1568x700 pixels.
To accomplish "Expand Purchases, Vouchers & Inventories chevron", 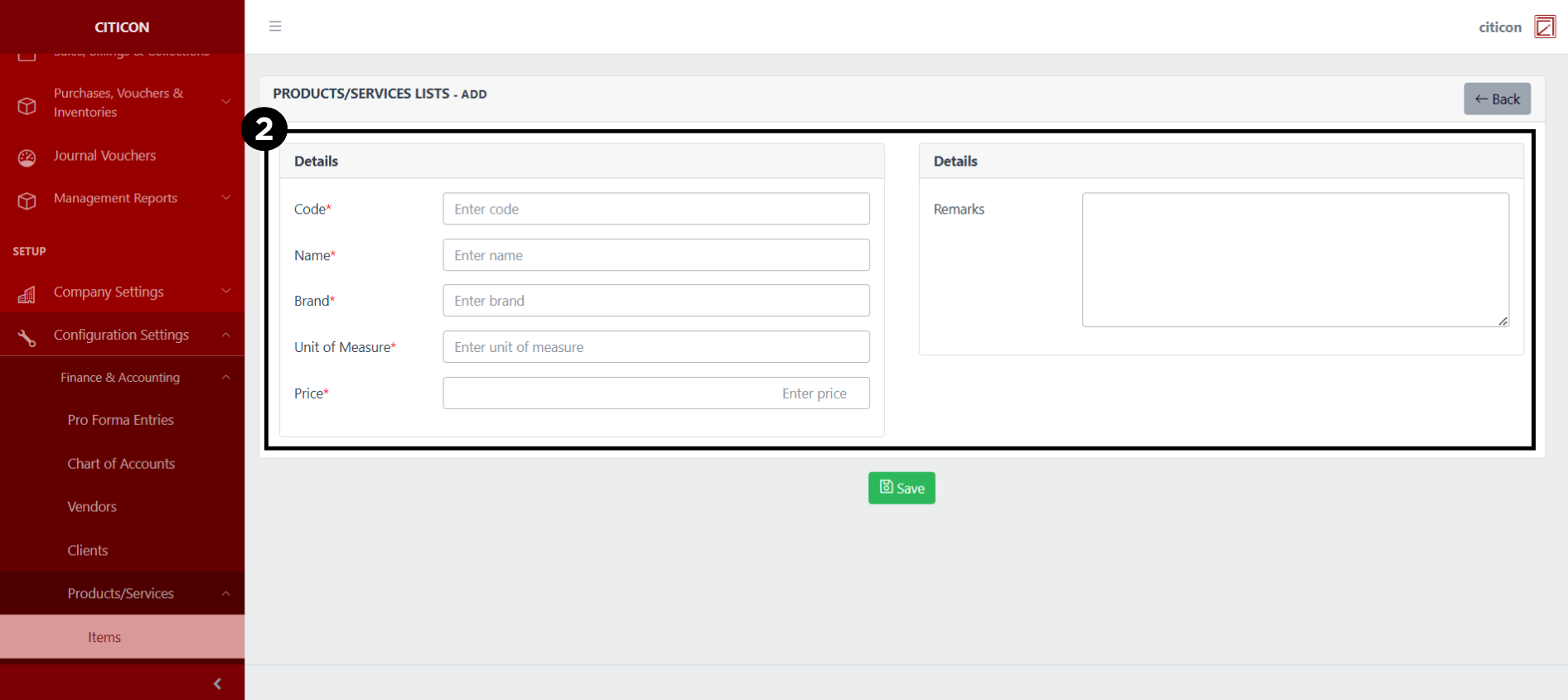I will click(225, 102).
